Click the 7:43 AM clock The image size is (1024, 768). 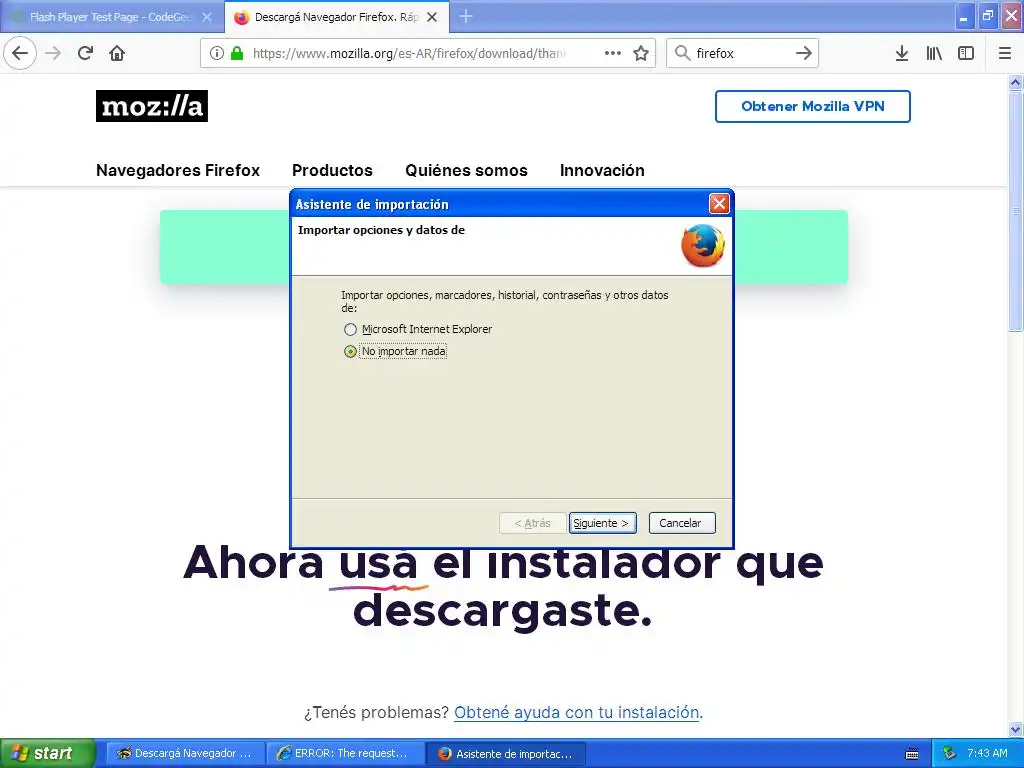point(987,754)
